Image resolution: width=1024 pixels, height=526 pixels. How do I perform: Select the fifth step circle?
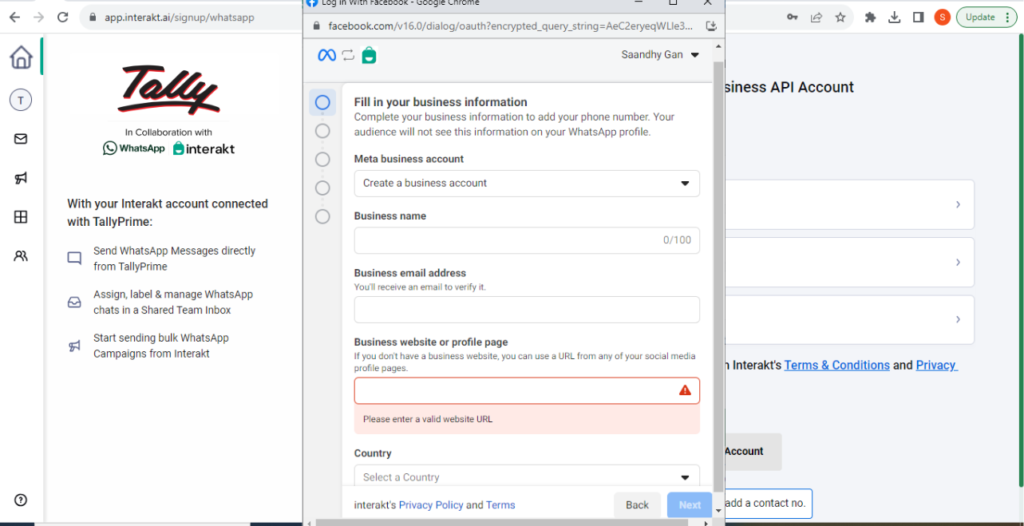323,216
